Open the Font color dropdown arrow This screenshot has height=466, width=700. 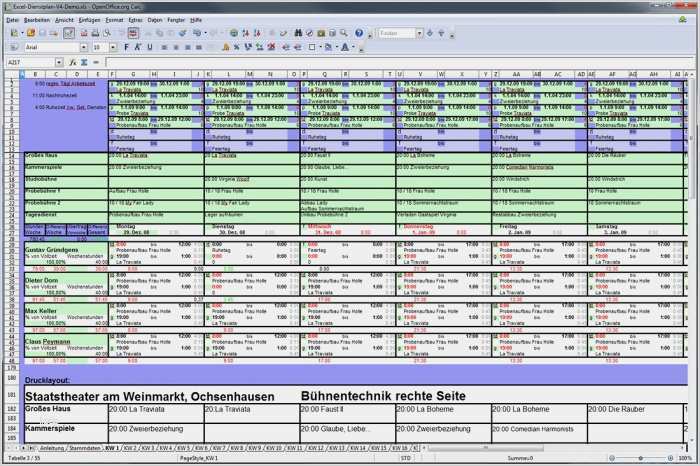(353, 47)
